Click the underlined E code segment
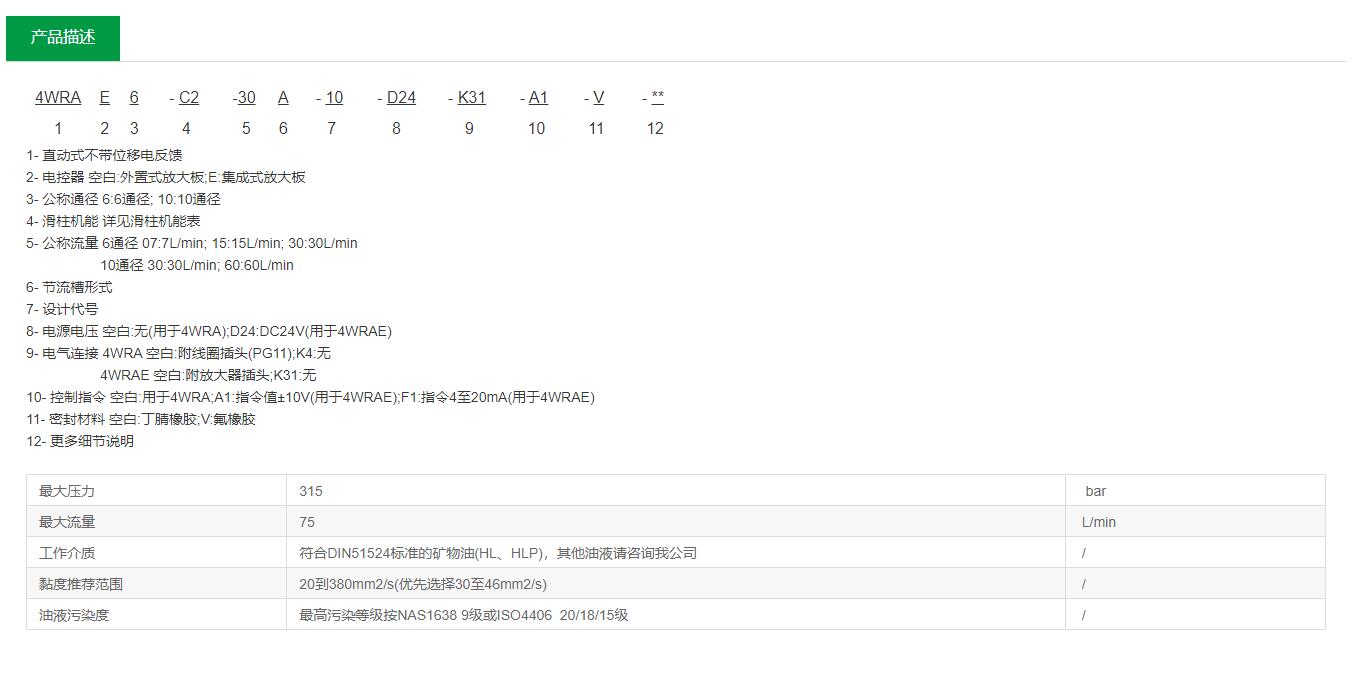This screenshot has height=680, width=1358. coord(105,98)
